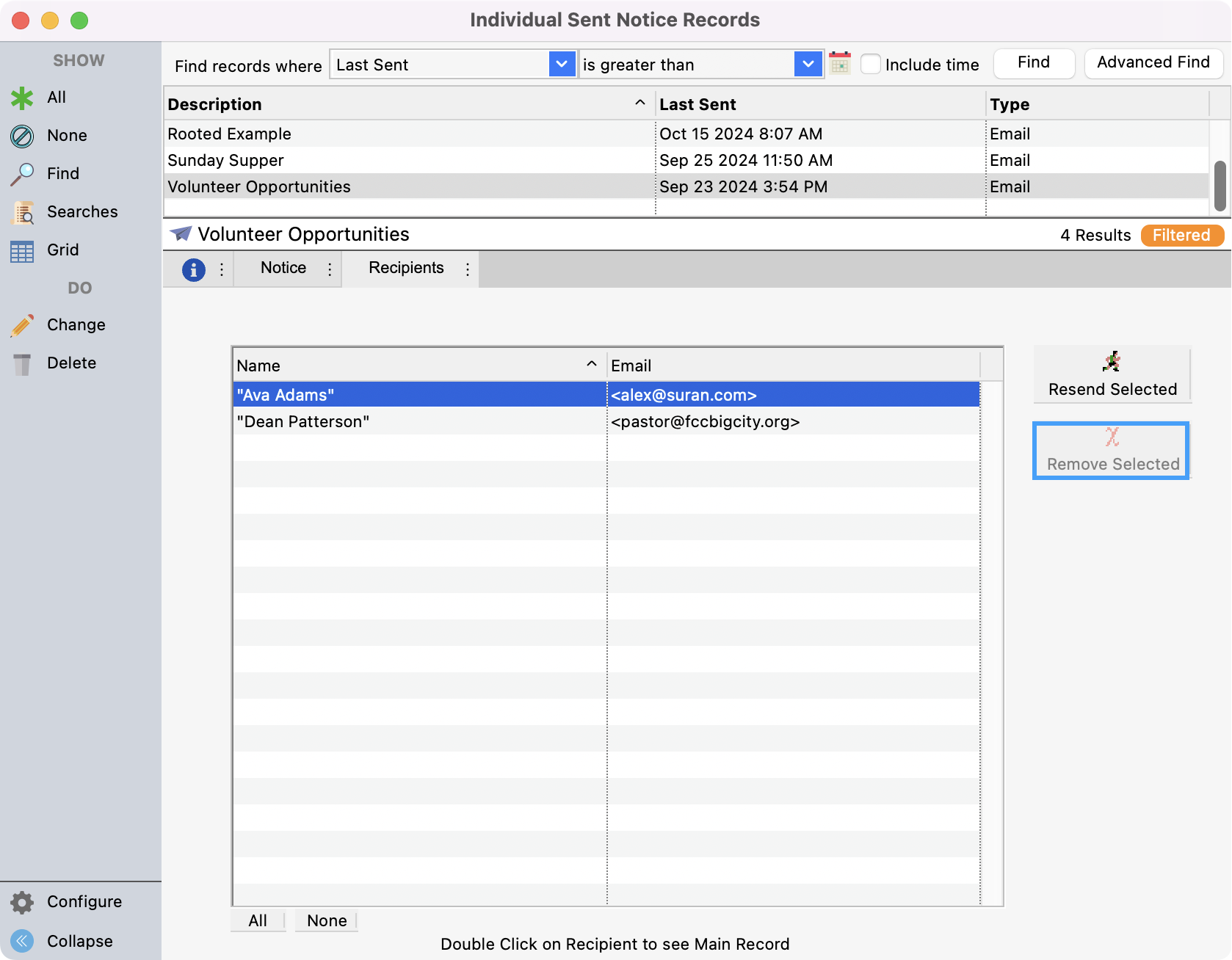
Task: Switch to the Recipients tab
Action: click(406, 269)
